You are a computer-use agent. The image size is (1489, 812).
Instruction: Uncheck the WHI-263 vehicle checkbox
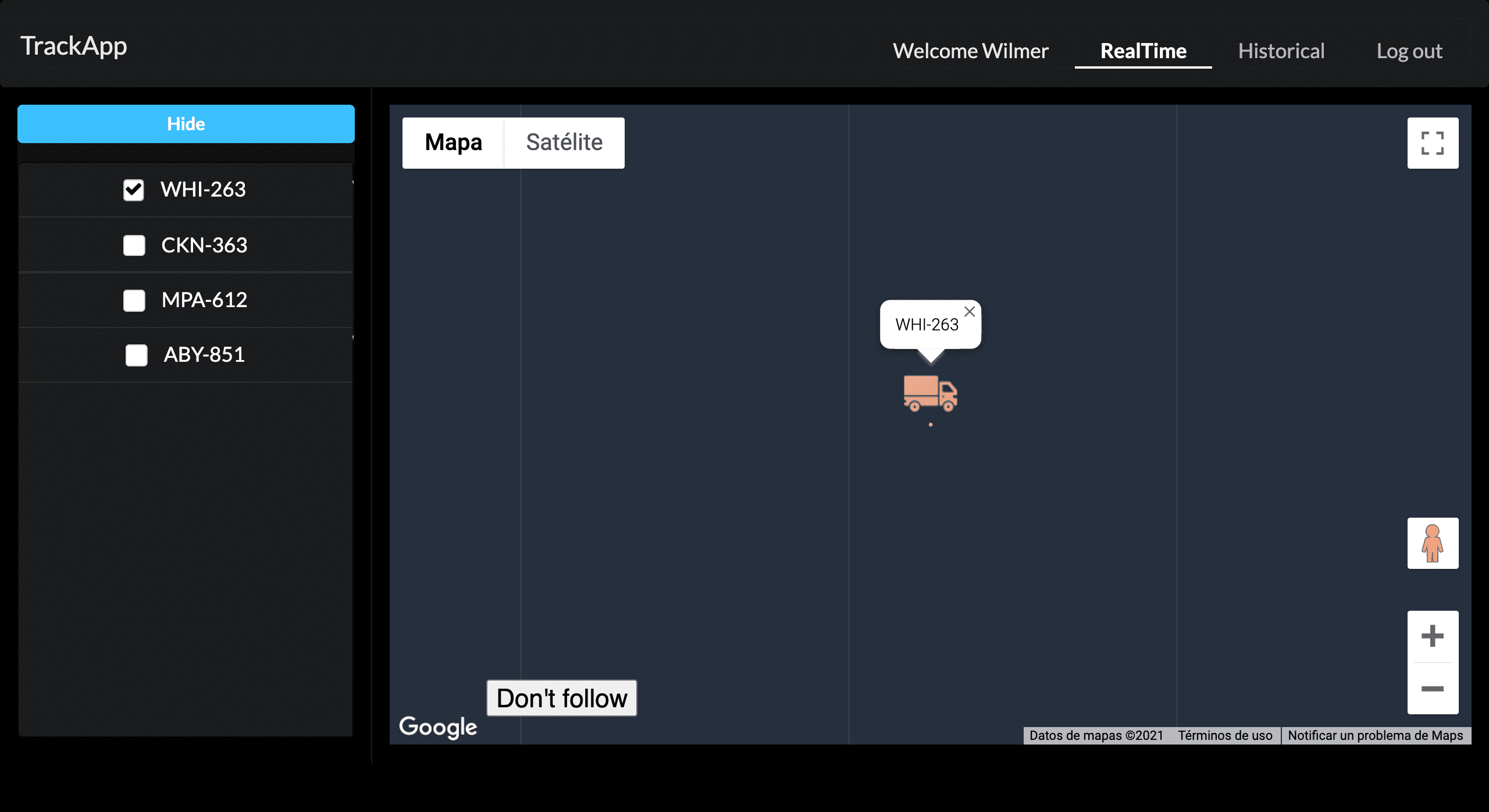pos(134,190)
